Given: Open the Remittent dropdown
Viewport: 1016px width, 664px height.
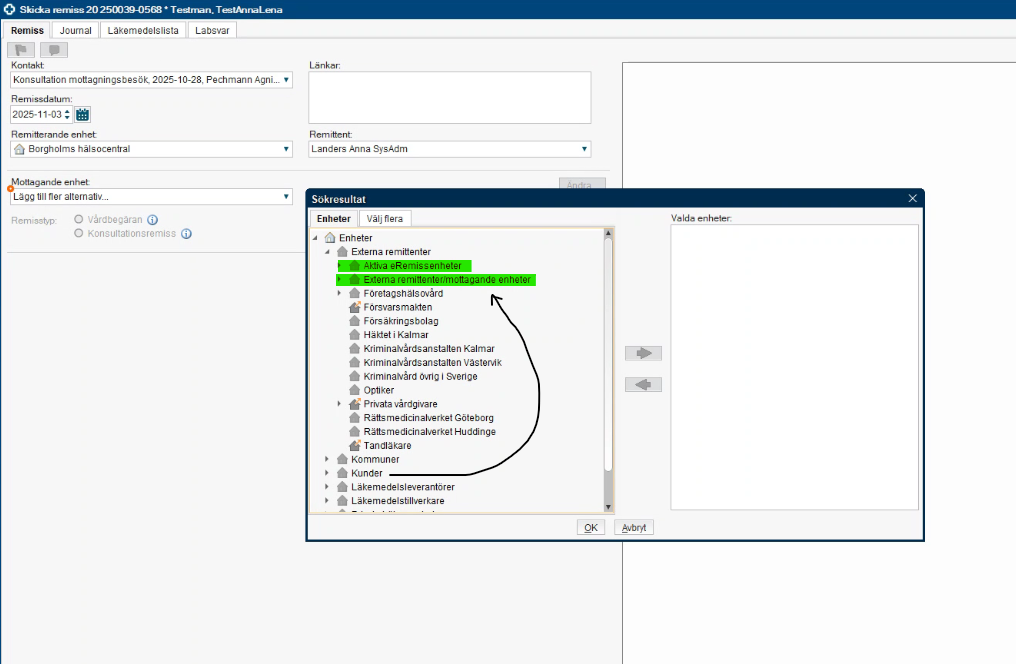Looking at the screenshot, I should (x=585, y=149).
